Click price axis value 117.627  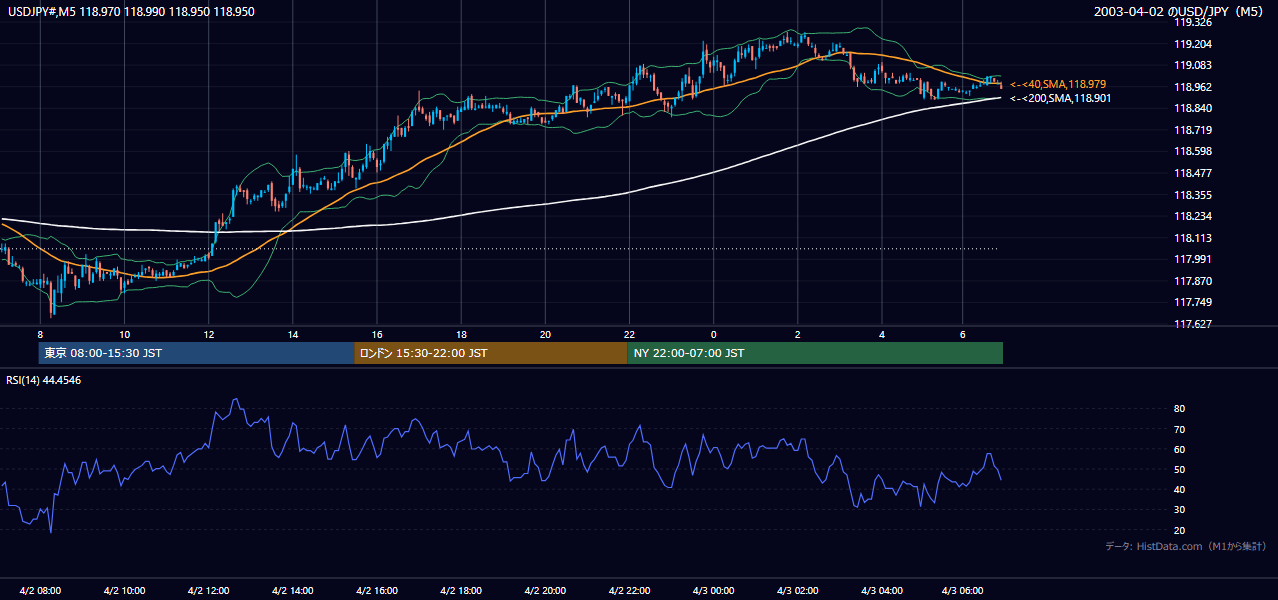[1193, 324]
